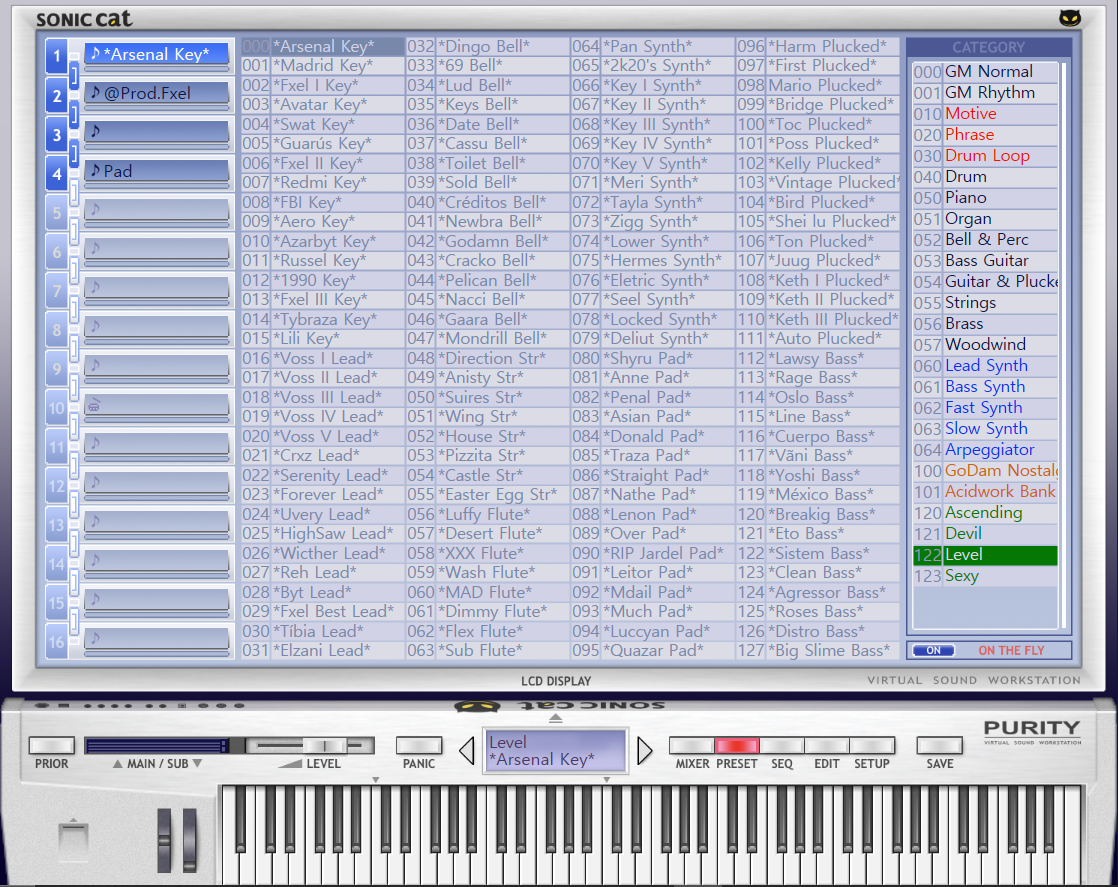This screenshot has height=887, width=1118.
Task: Go to previous preset with left arrow
Action: [x=467, y=750]
